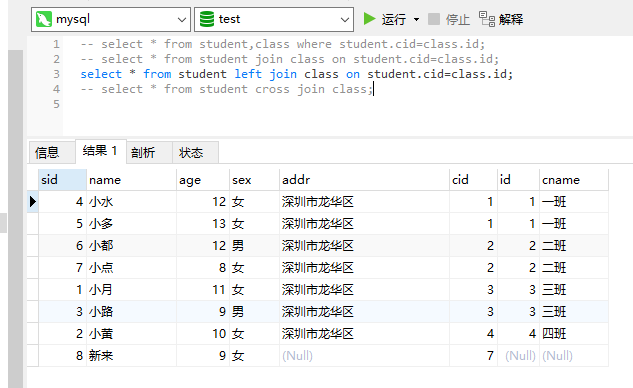633x388 pixels.
Task: Select the name cell 小黄
Action: (131, 333)
